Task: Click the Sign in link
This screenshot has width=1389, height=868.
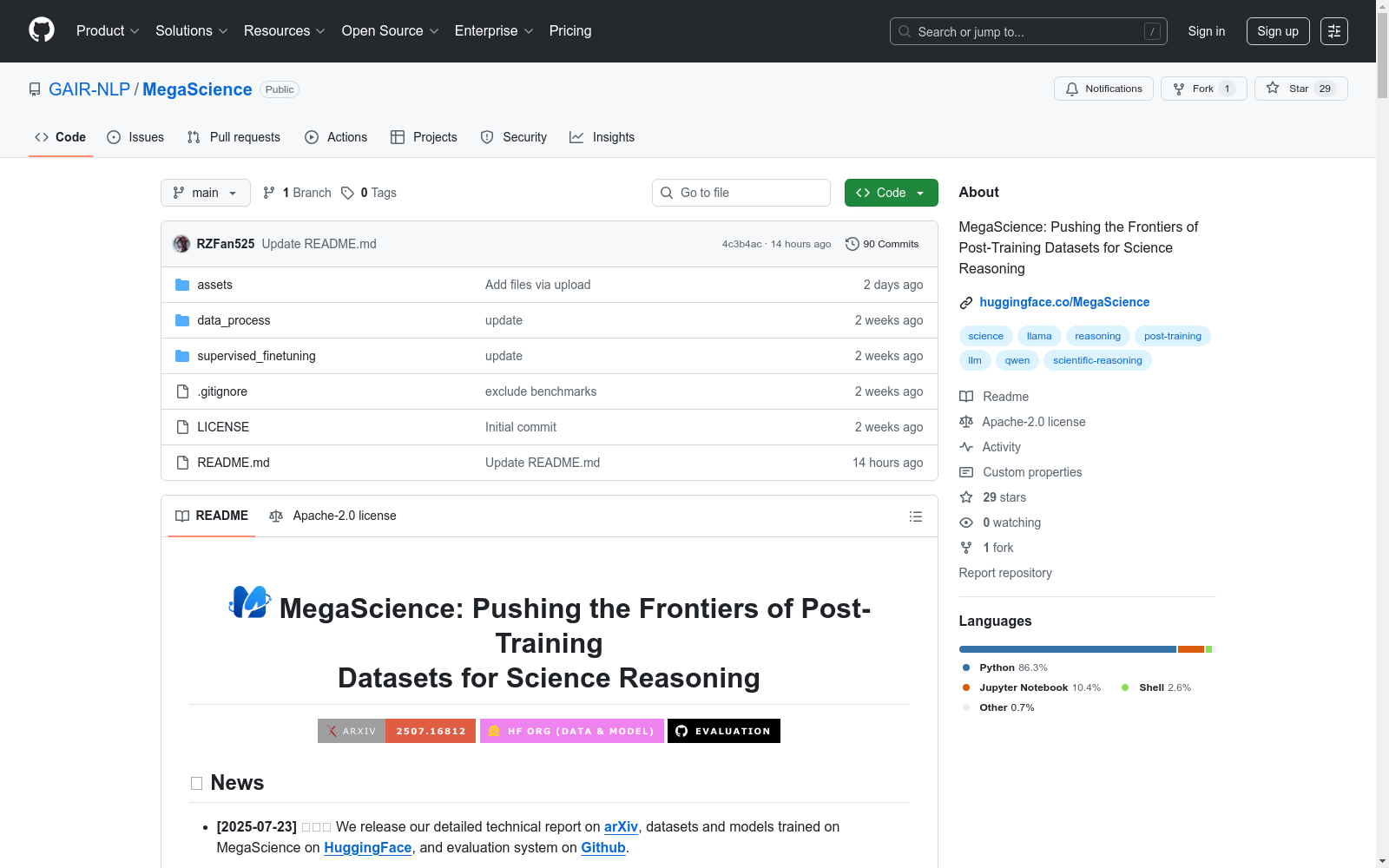Action: click(x=1207, y=31)
